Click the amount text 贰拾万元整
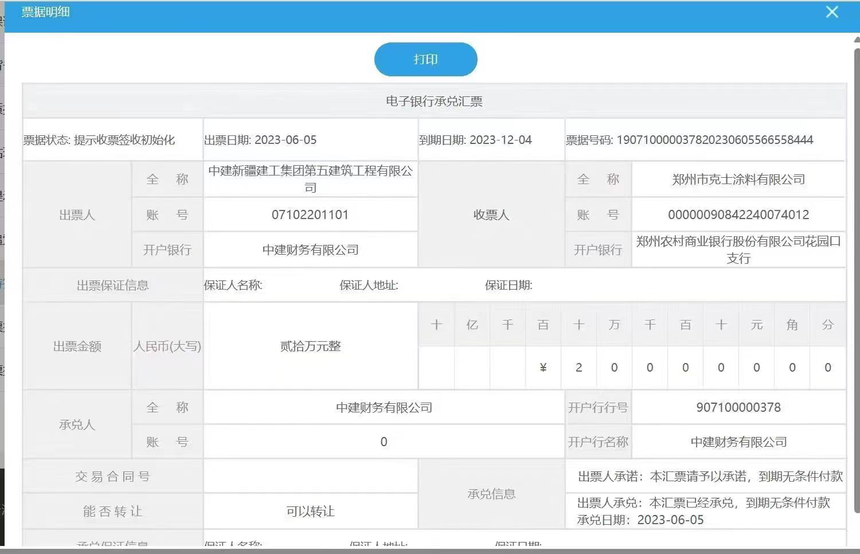Viewport: 860px width, 554px height. click(x=310, y=346)
